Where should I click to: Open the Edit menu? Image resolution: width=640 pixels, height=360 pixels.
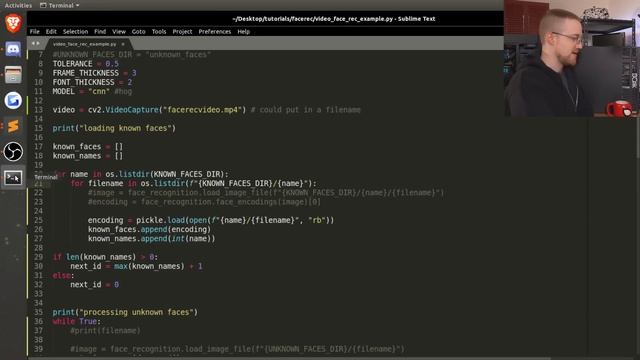point(51,31)
